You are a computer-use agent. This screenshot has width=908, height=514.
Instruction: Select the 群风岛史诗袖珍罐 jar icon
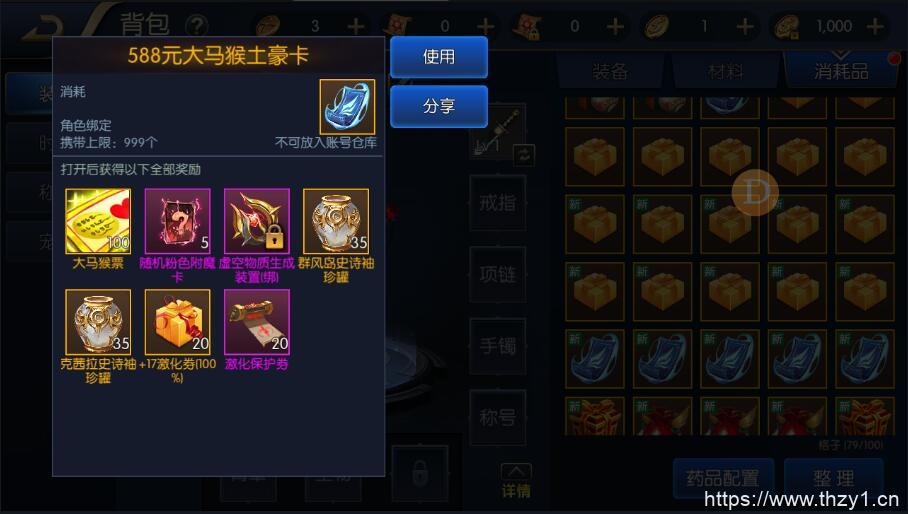(x=336, y=221)
